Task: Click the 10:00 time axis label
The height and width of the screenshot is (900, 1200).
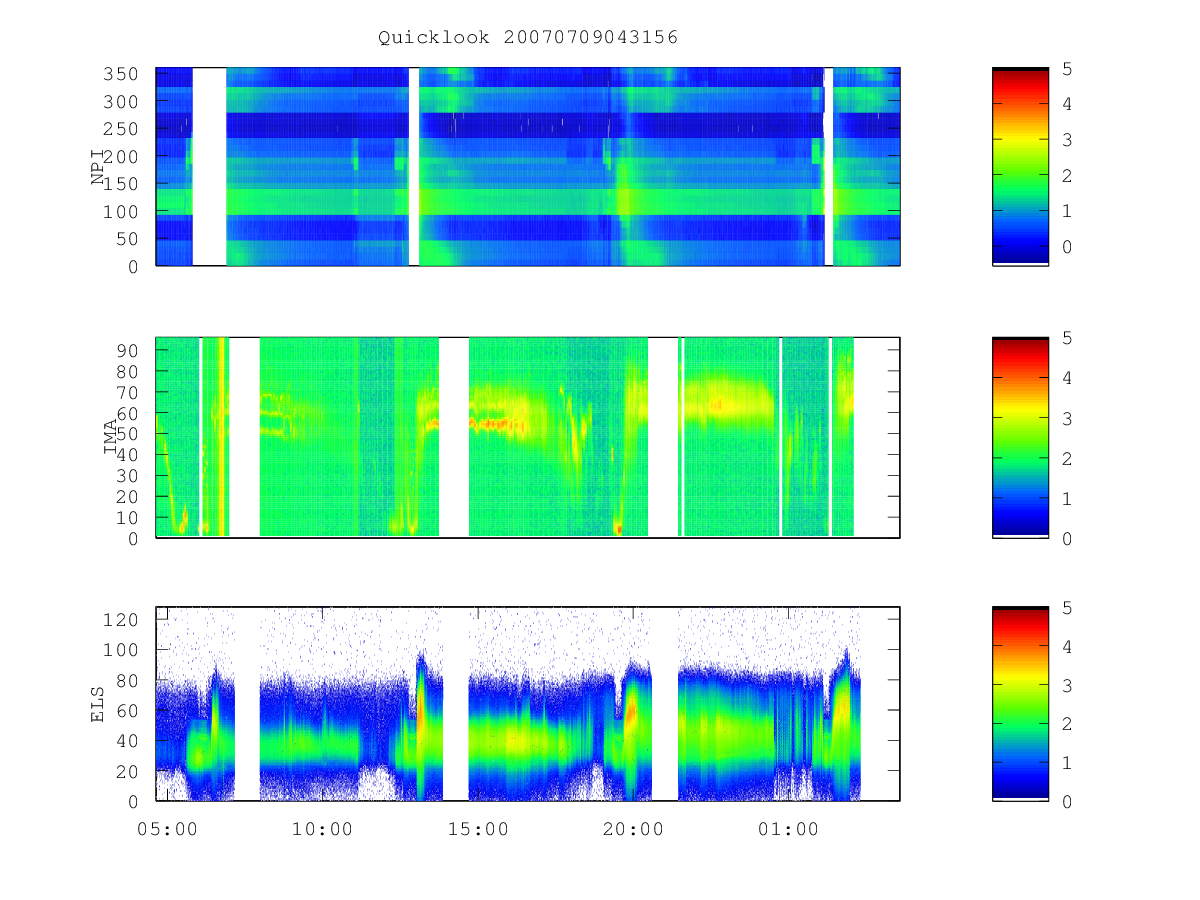Action: 322,829
